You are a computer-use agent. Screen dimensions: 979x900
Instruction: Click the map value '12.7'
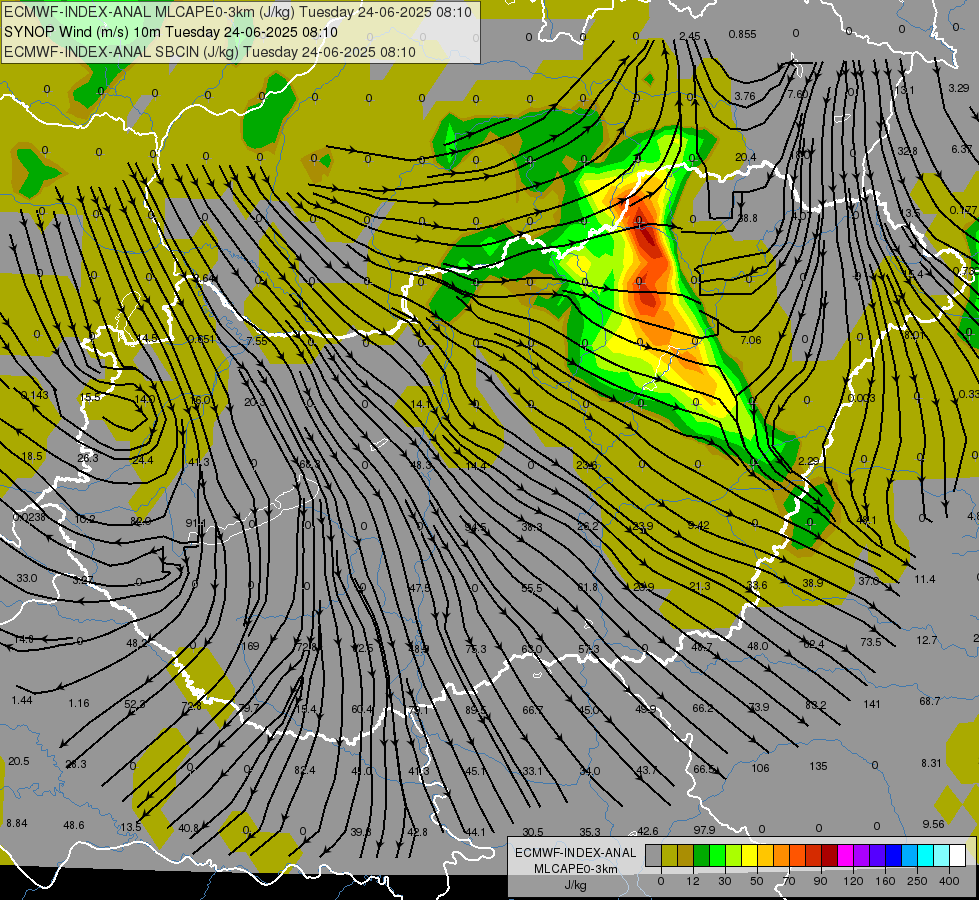tap(927, 640)
